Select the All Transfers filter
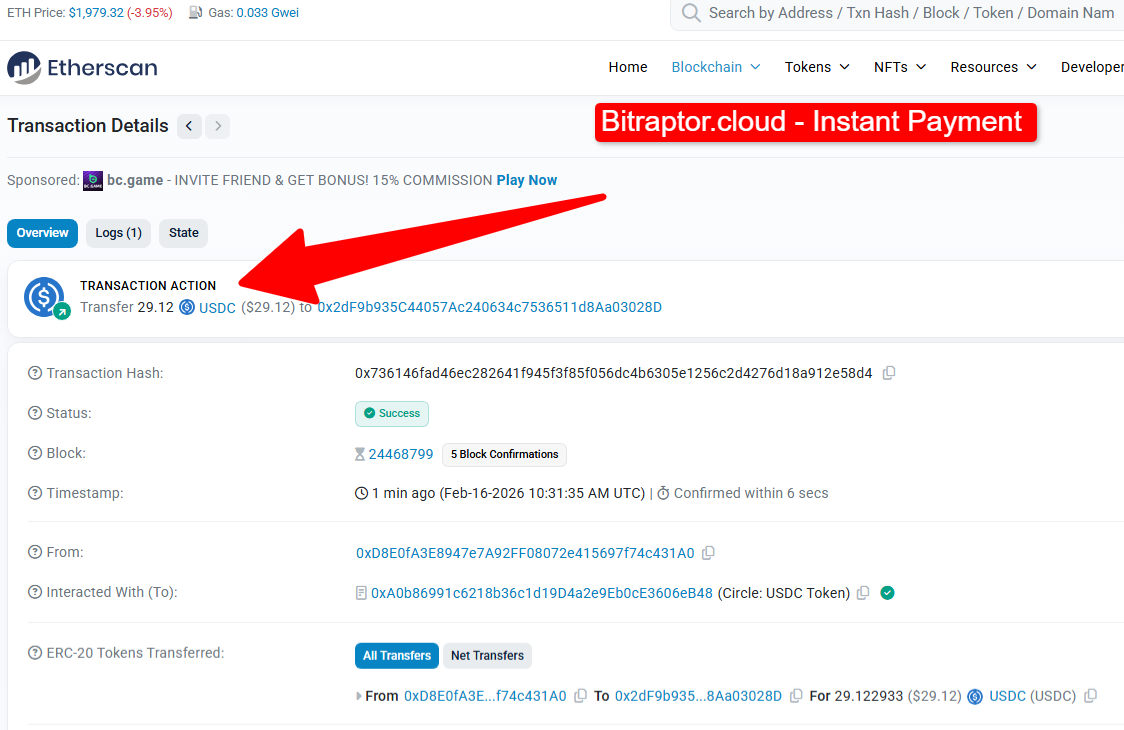The image size is (1124, 730). 397,656
